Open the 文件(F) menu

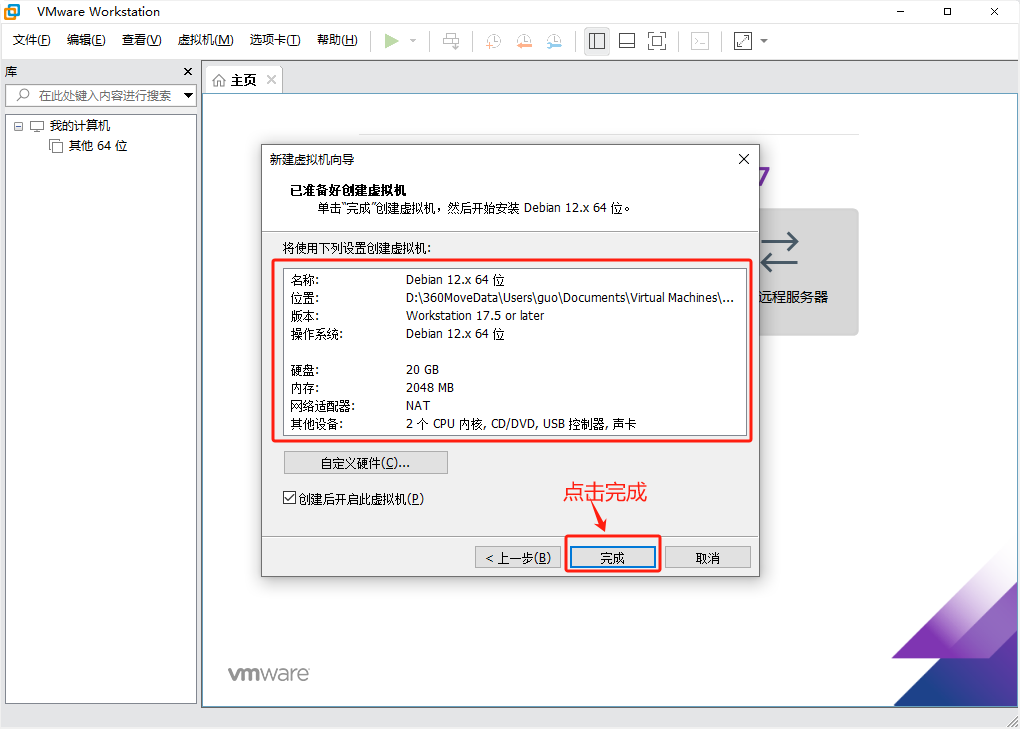click(x=31, y=40)
